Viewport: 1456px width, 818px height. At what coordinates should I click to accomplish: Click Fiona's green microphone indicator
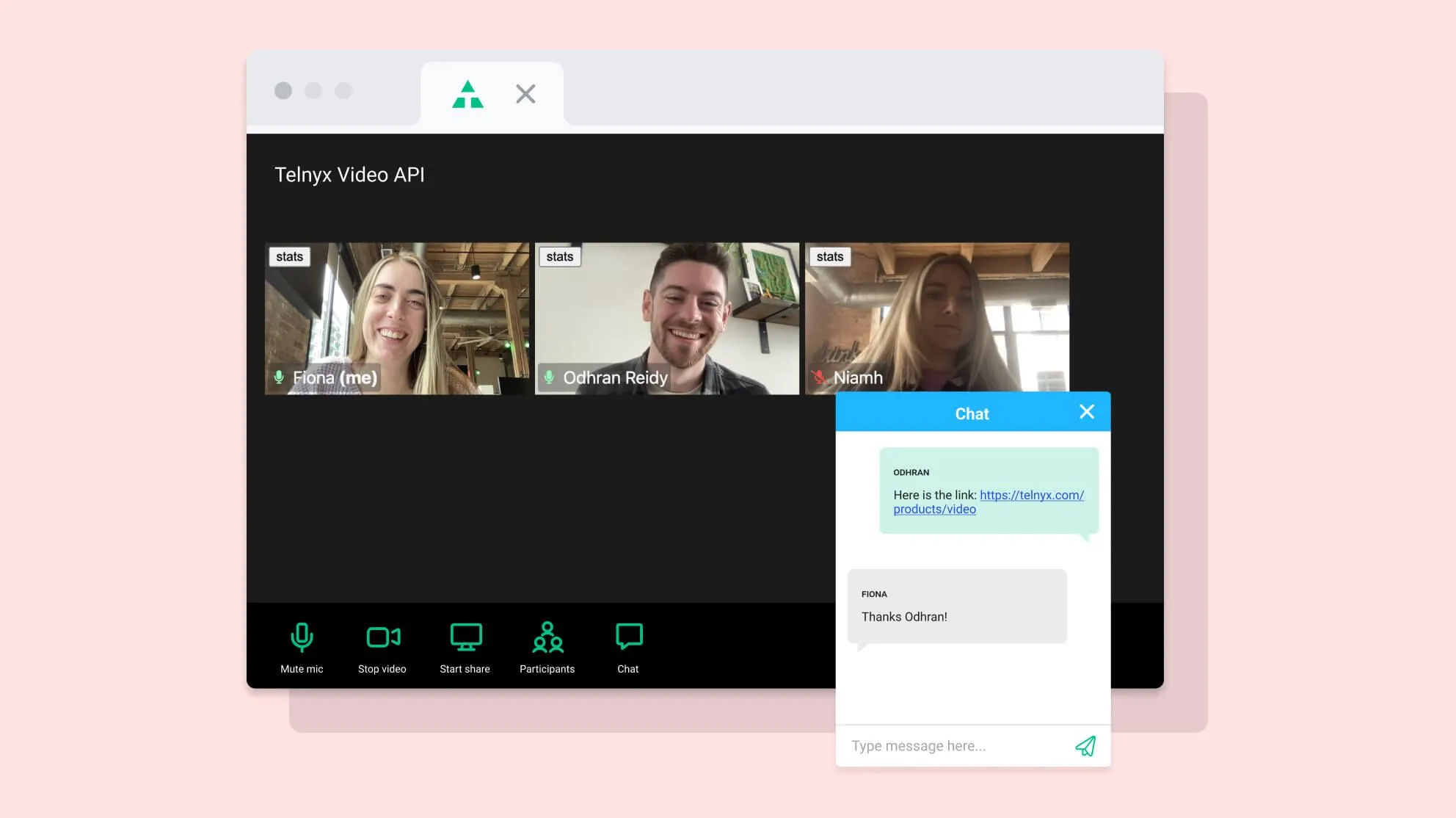pos(279,377)
